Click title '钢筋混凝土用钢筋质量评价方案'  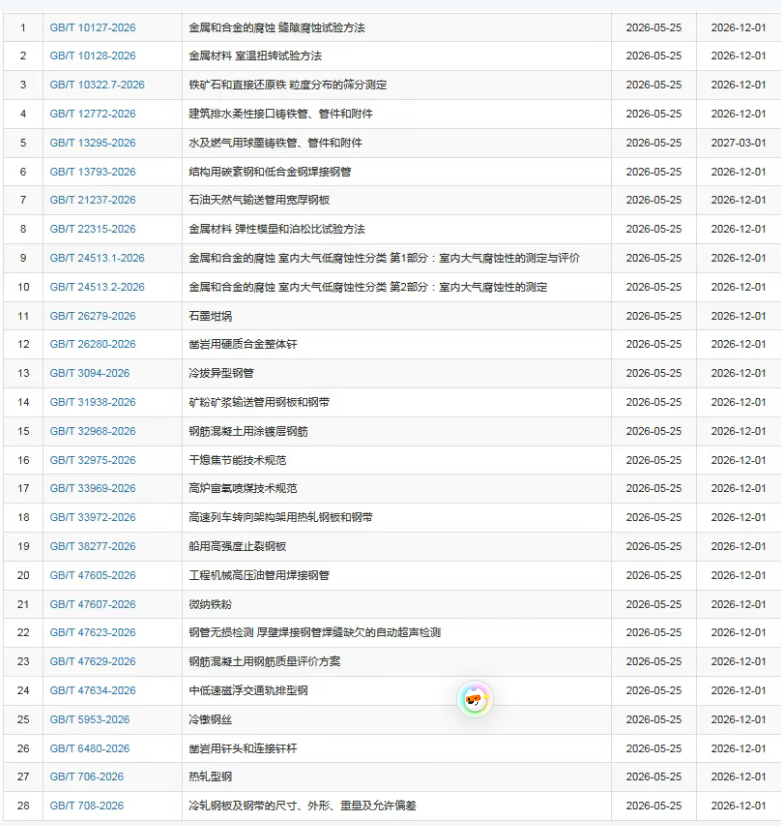[264, 661]
